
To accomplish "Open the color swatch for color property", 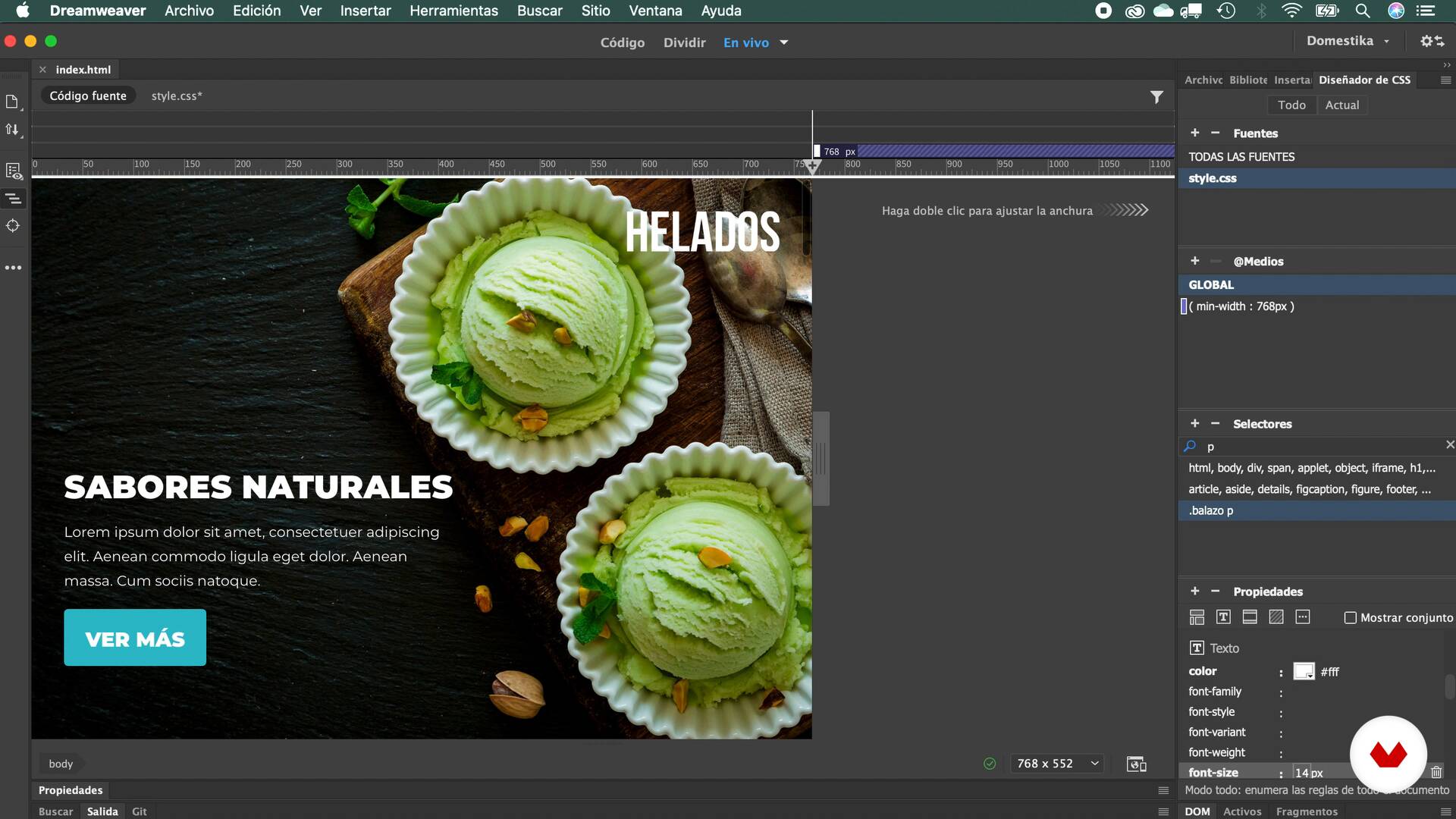I will pos(1304,671).
